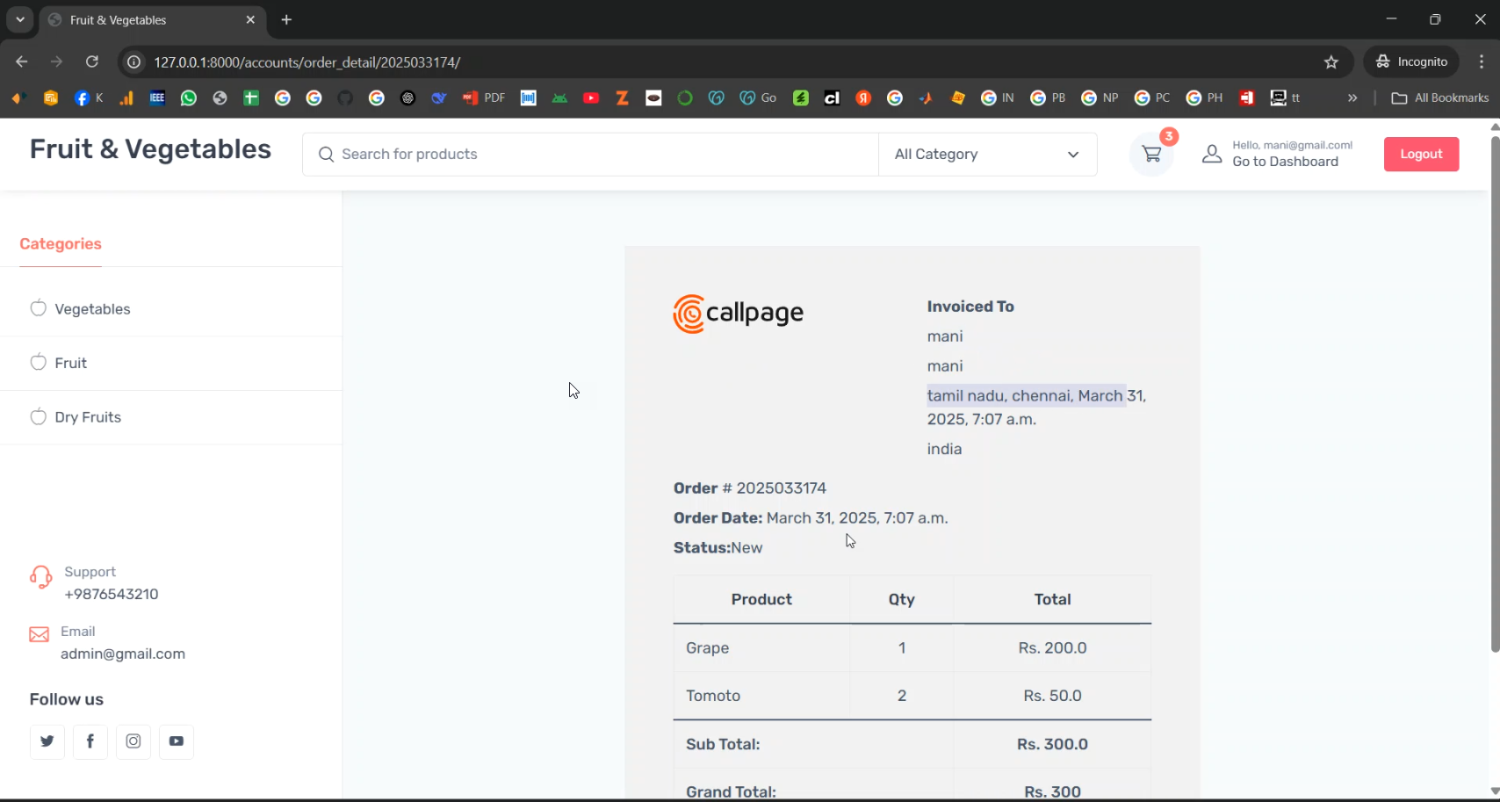Open the YouTube follow icon

[176, 741]
